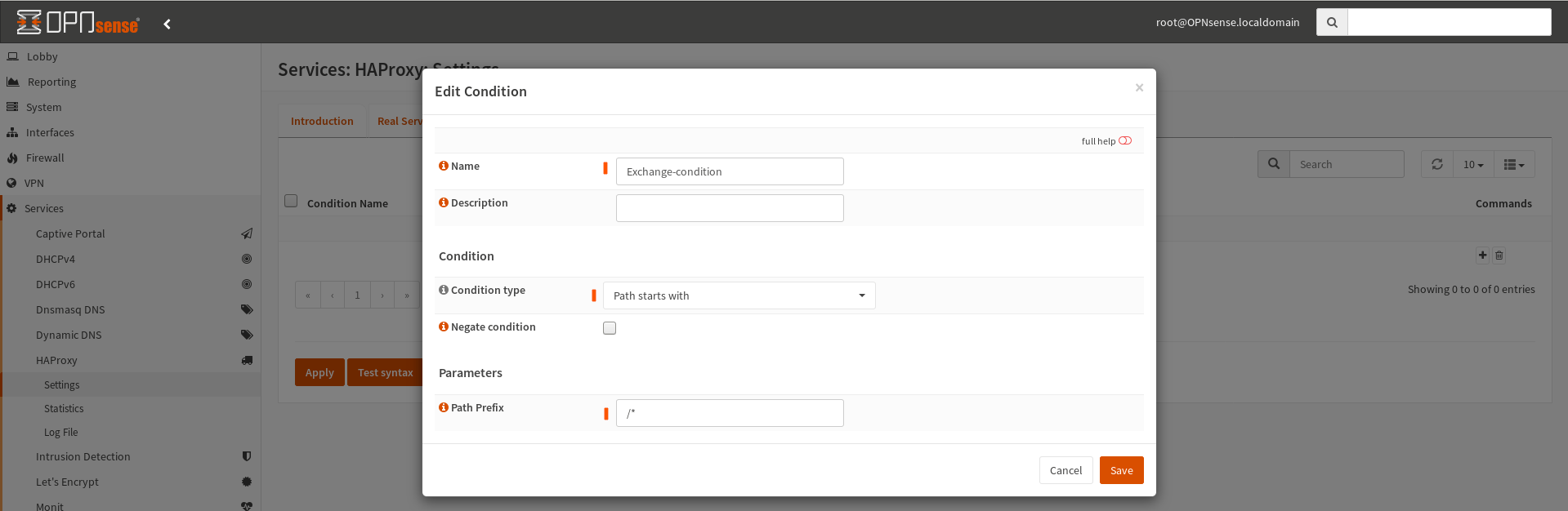Close the Edit Condition dialog

coord(1139,87)
